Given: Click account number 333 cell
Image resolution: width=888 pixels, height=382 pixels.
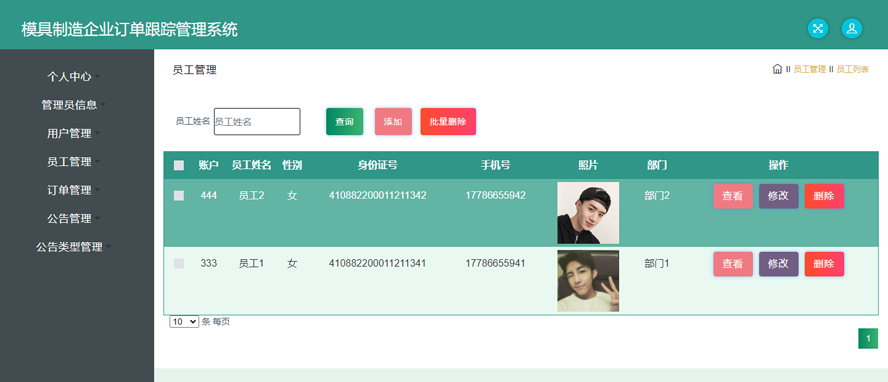Looking at the screenshot, I should click(x=208, y=263).
